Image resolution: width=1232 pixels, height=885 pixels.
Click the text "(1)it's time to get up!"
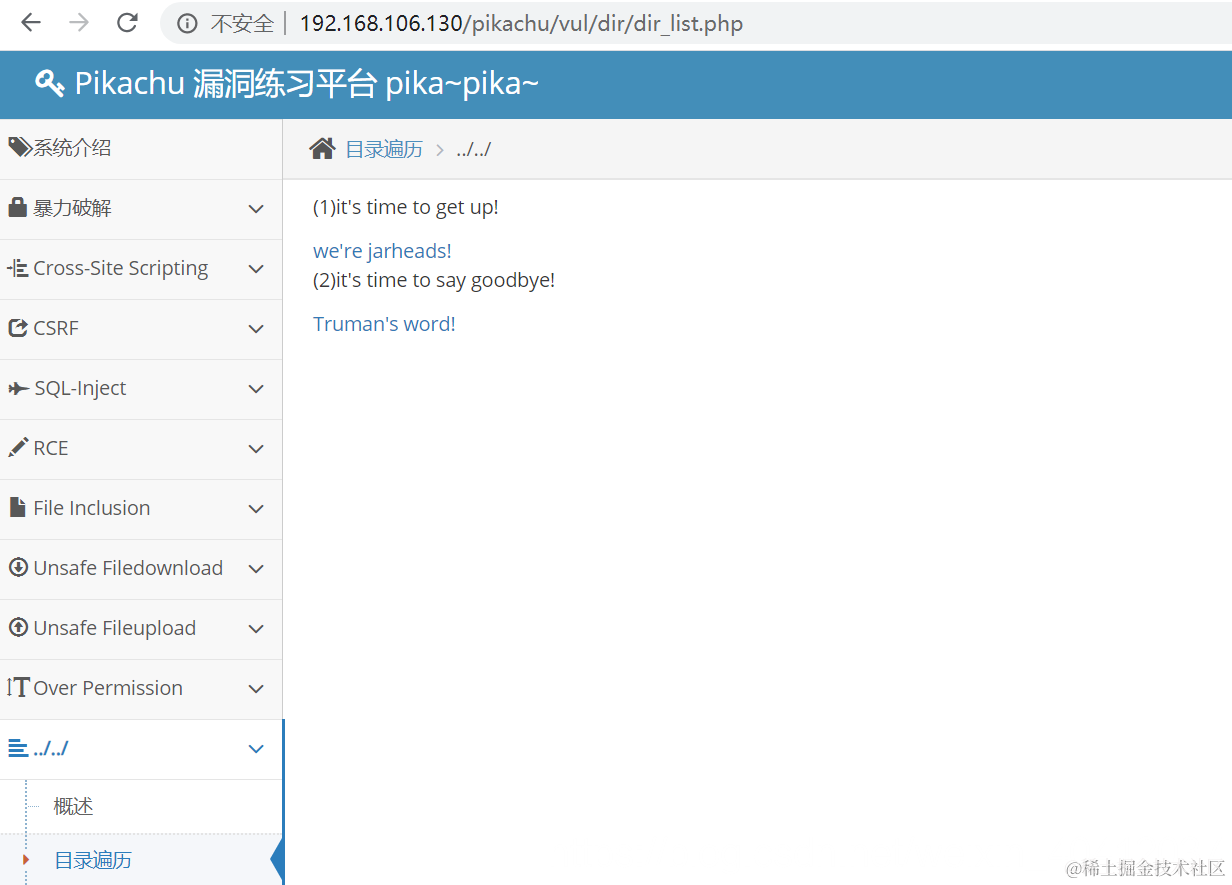405,207
